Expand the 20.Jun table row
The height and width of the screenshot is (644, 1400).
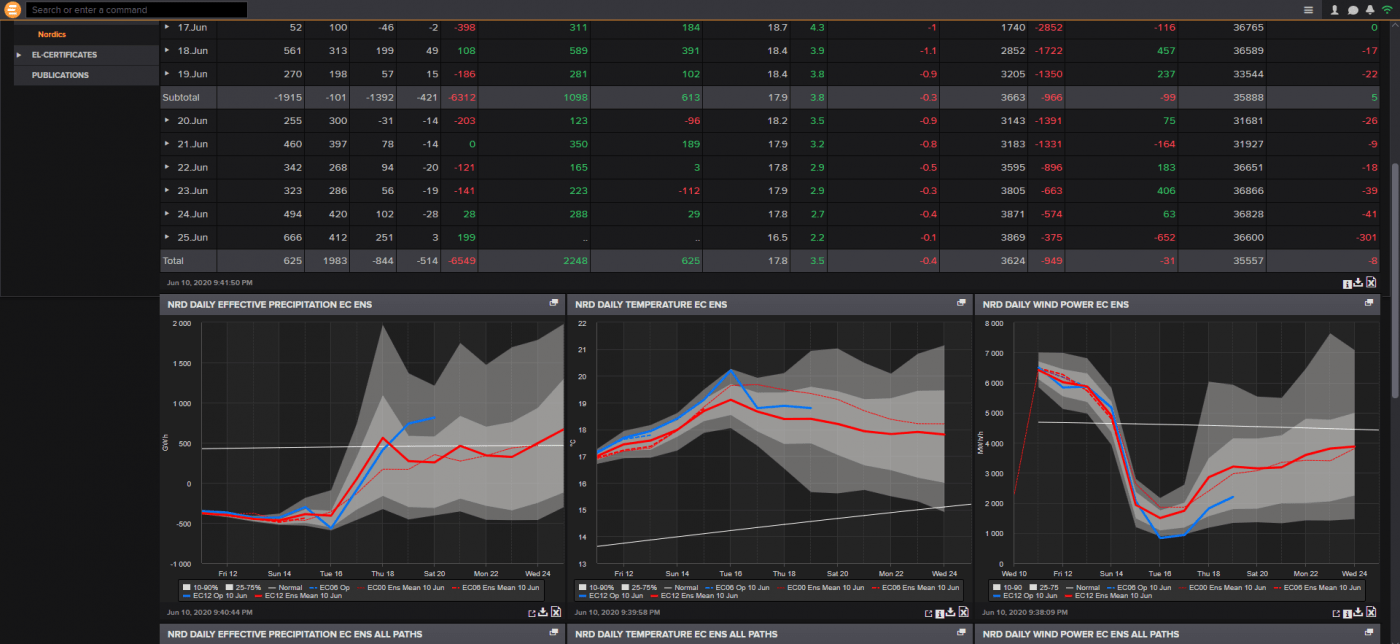point(168,120)
